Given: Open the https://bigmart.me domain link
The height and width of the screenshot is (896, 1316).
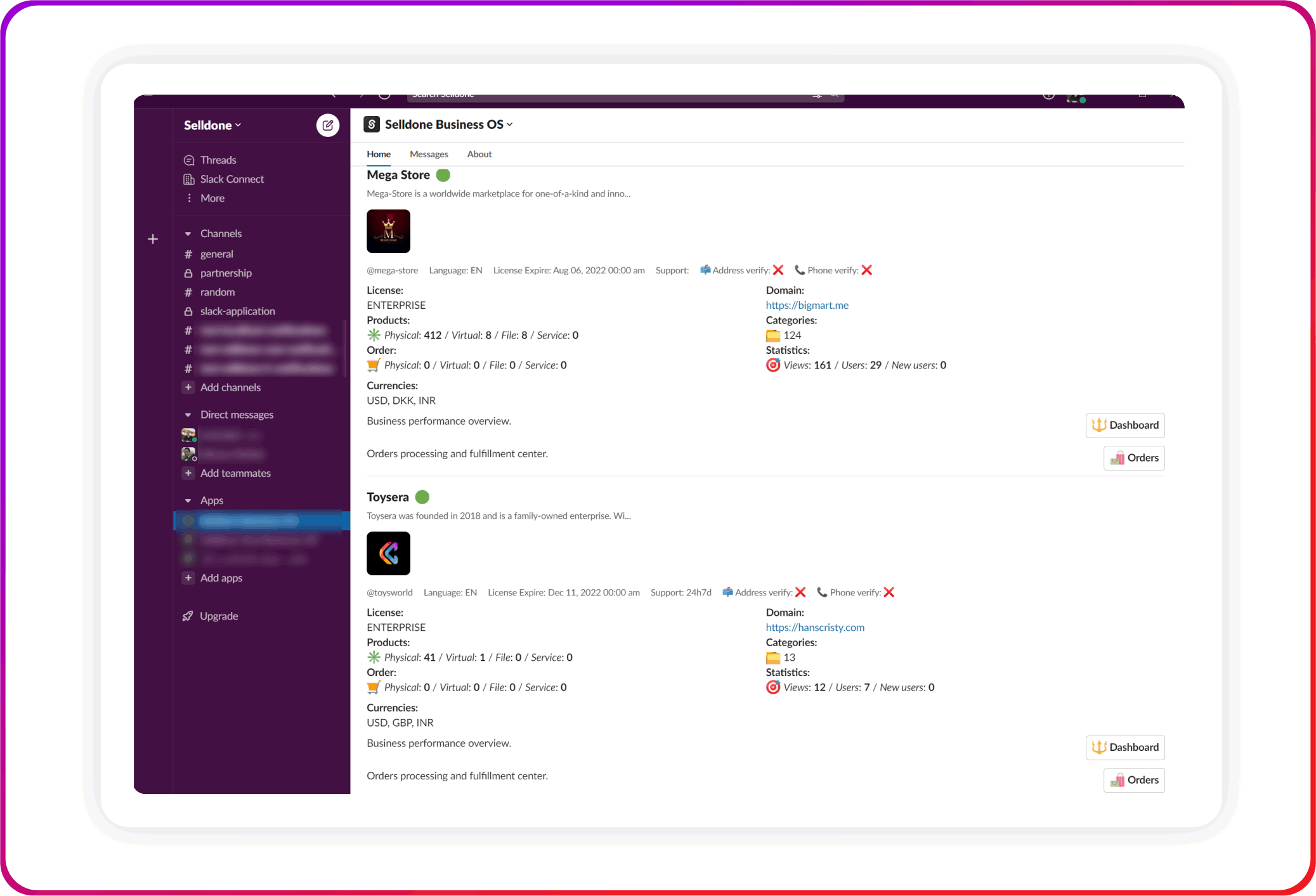Looking at the screenshot, I should pyautogui.click(x=807, y=305).
